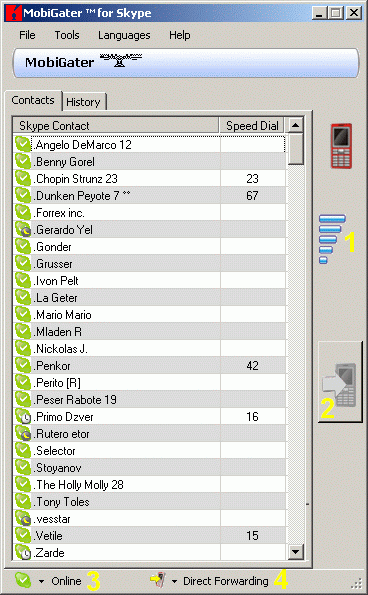368x595 pixels.
Task: Click the contact list scrollbar thumb
Action: (x=295, y=148)
